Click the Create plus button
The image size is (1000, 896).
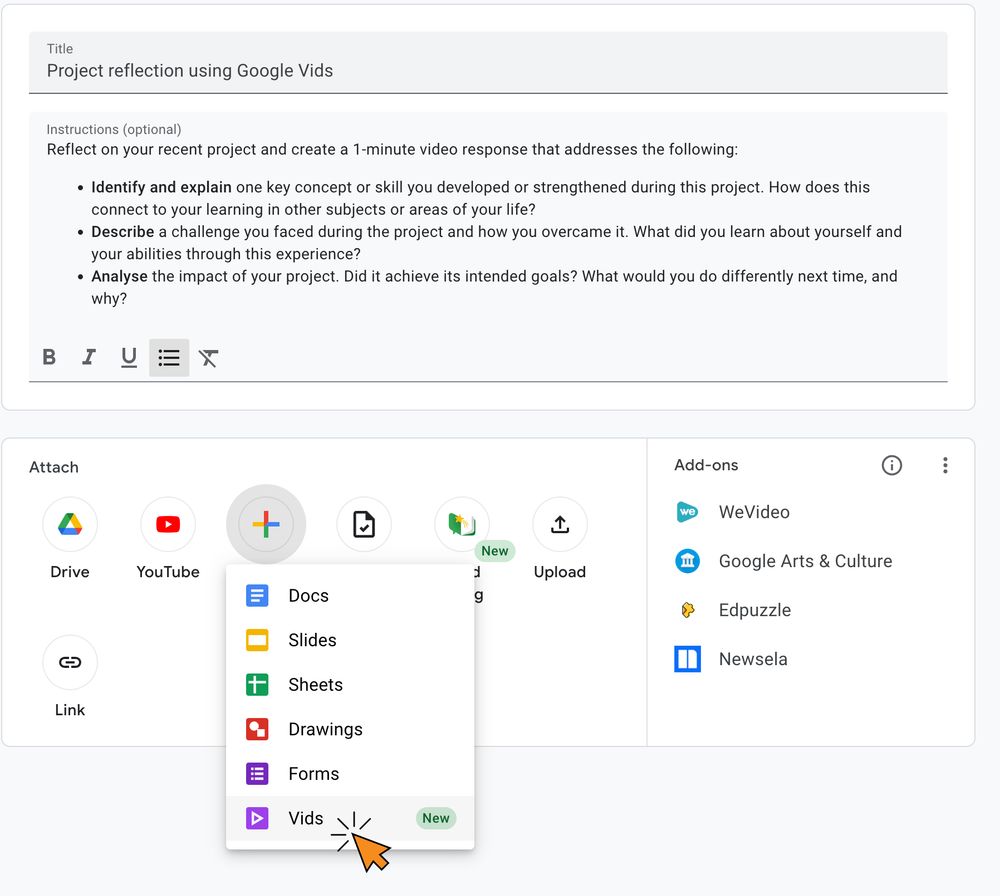[x=266, y=524]
